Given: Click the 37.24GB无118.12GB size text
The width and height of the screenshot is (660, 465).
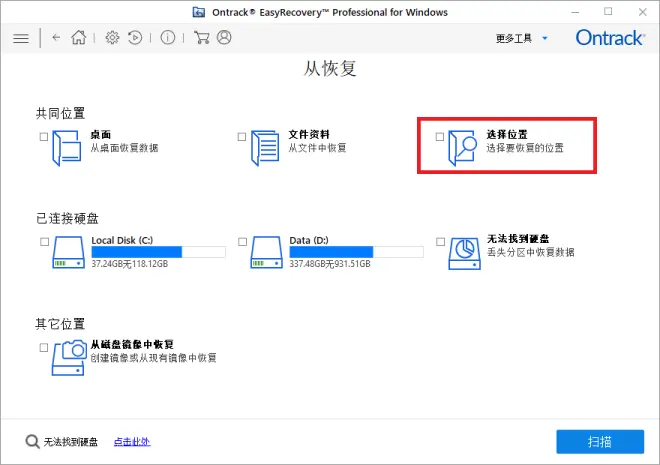Looking at the screenshot, I should pyautogui.click(x=130, y=264).
